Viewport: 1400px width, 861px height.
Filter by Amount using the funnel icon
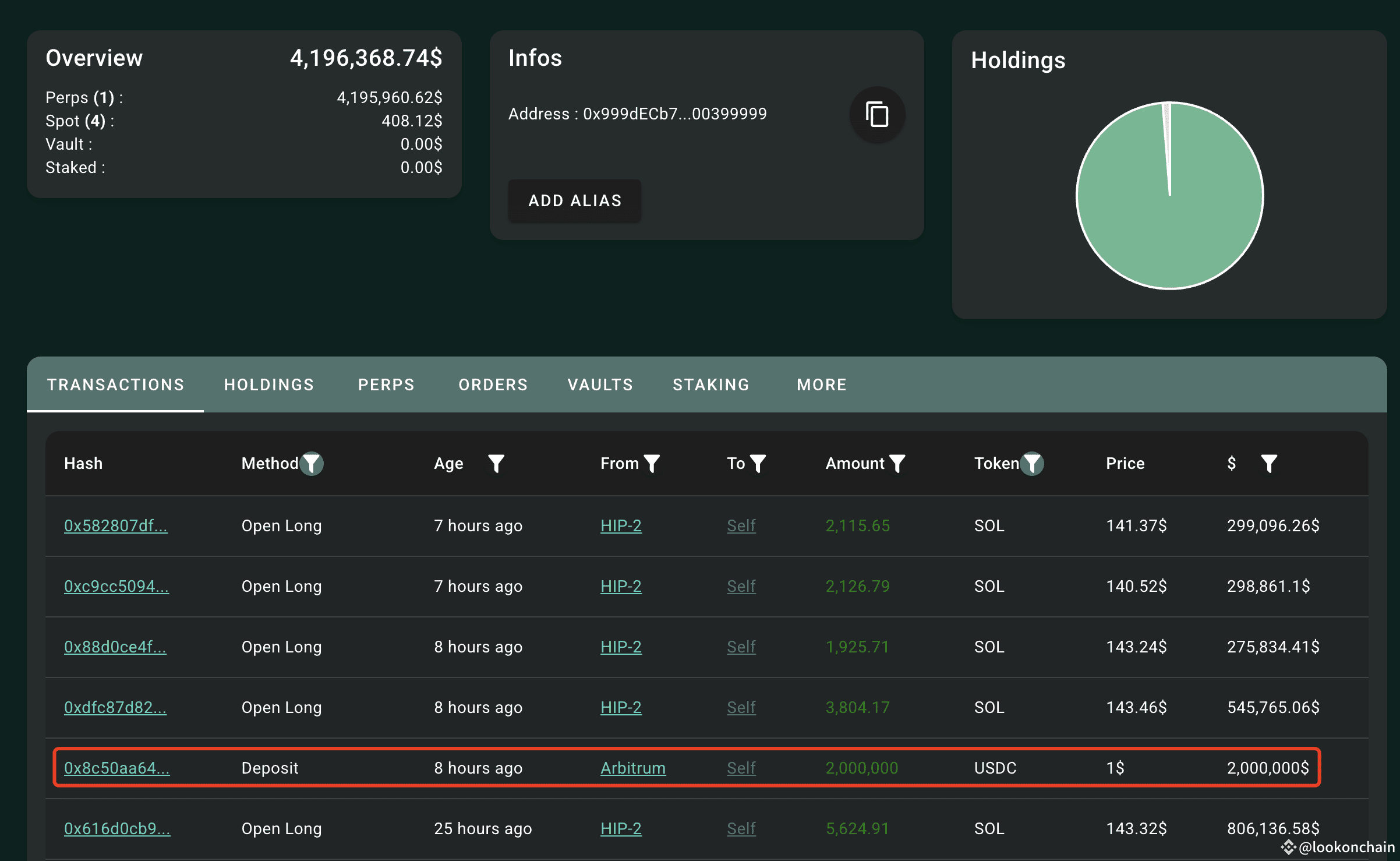[x=897, y=464]
